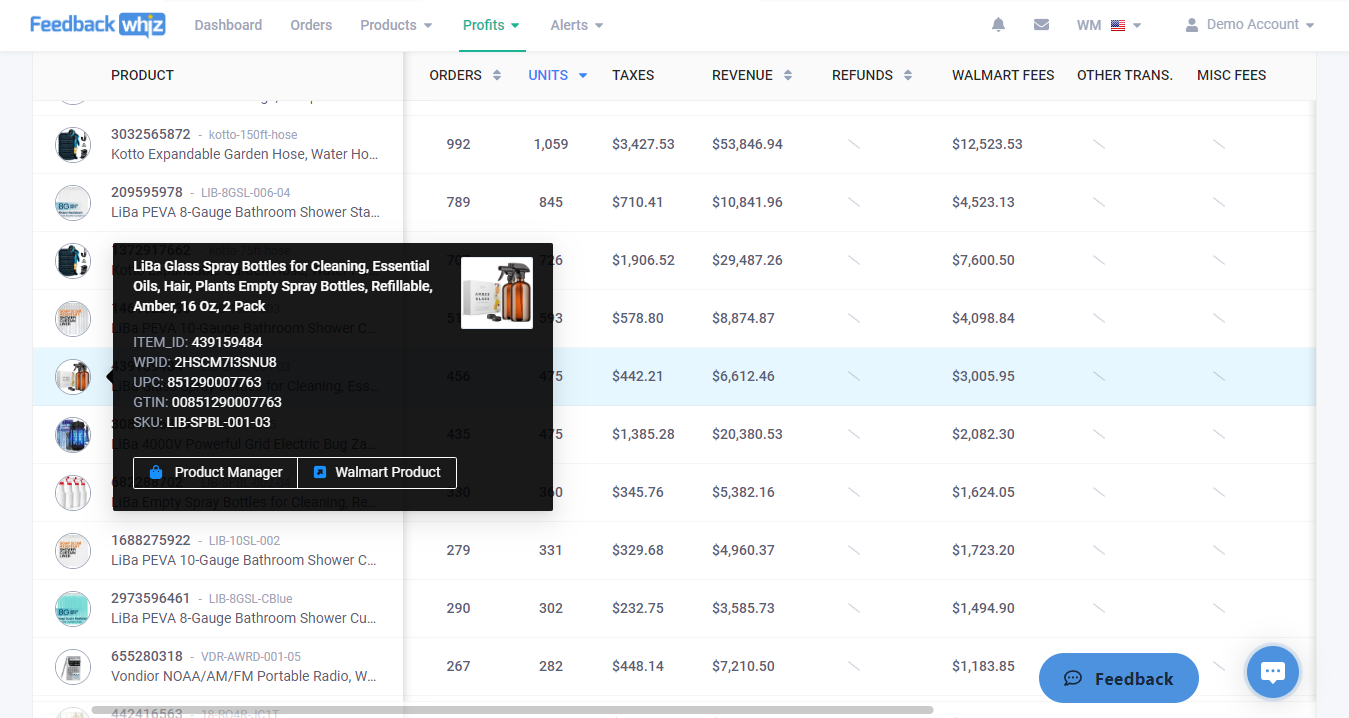Viewport: 1349px width, 718px height.
Task: Click the Feedback button
Action: [1119, 678]
